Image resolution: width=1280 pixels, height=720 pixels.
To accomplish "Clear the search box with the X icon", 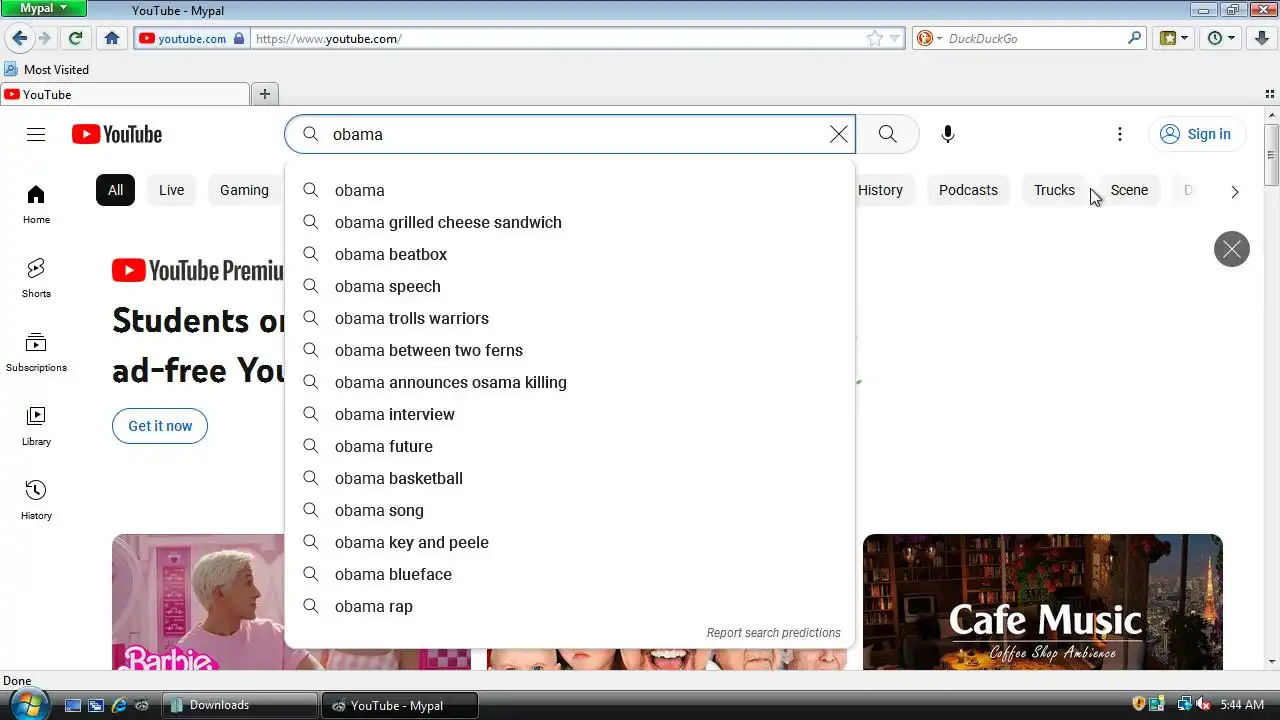I will (839, 134).
